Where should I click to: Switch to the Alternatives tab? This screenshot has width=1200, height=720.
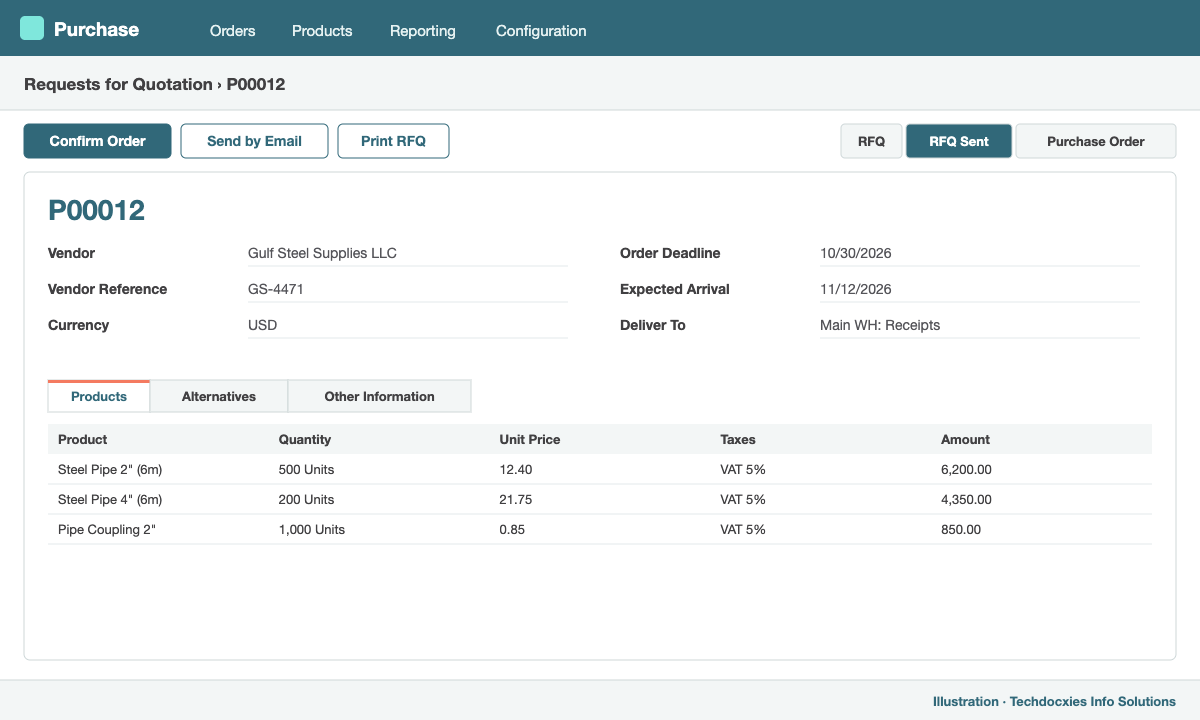click(219, 396)
